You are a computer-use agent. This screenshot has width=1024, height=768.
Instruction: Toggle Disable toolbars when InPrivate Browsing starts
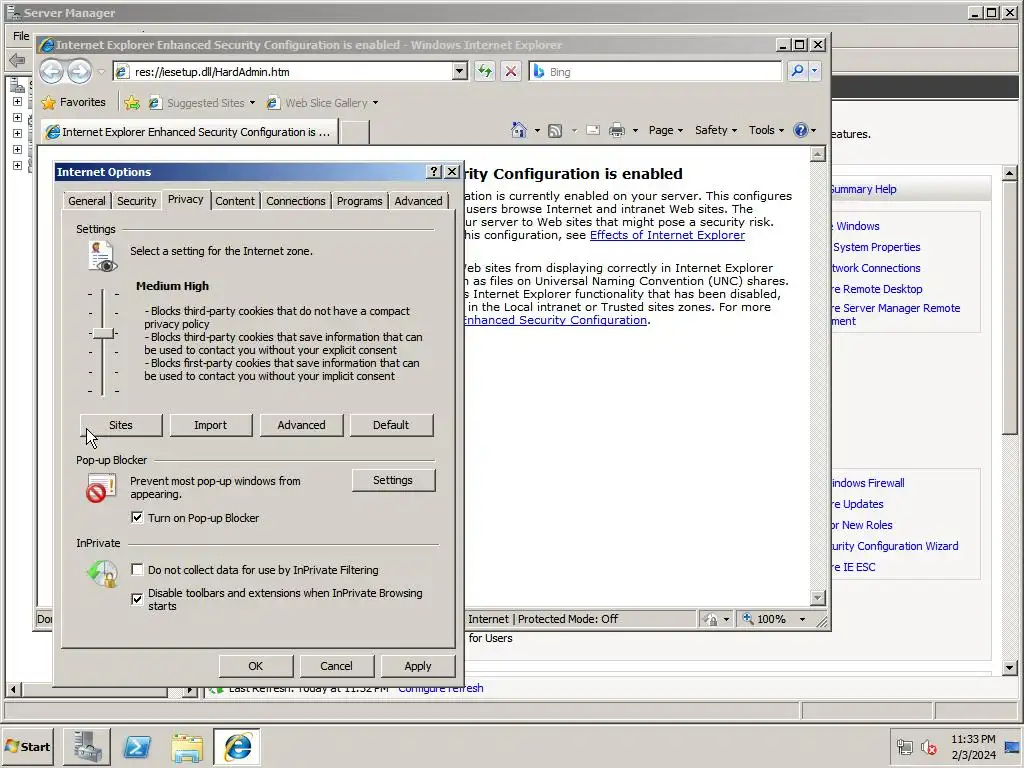pos(137,599)
